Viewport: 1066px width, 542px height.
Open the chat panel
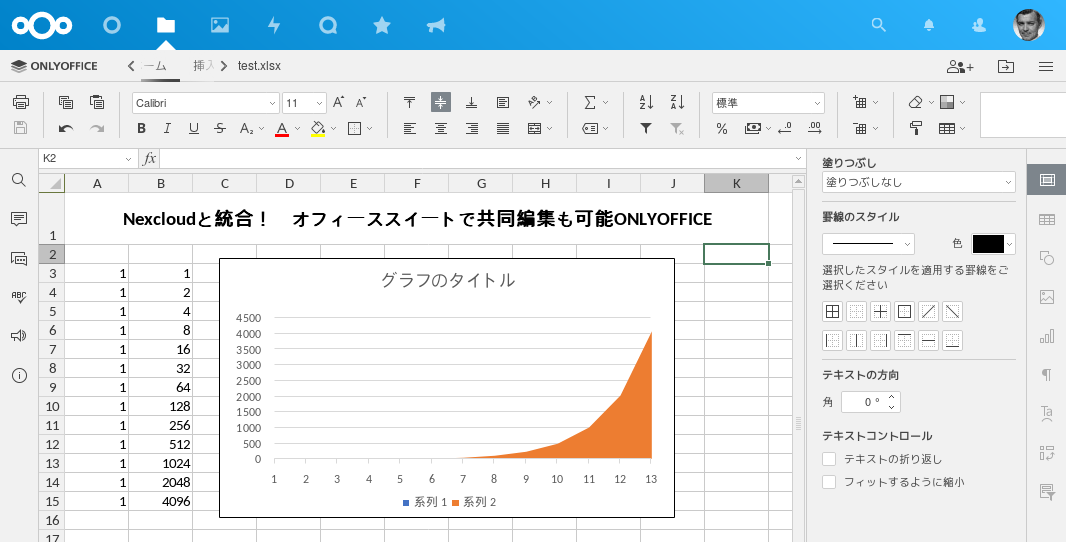19,258
